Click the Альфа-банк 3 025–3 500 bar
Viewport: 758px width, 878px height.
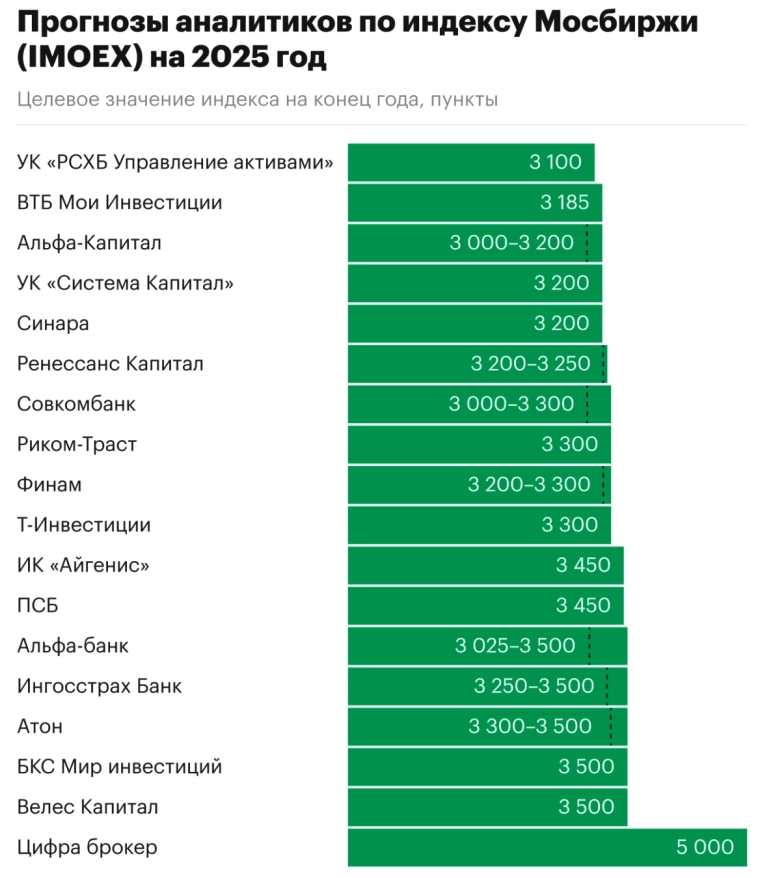tap(487, 646)
